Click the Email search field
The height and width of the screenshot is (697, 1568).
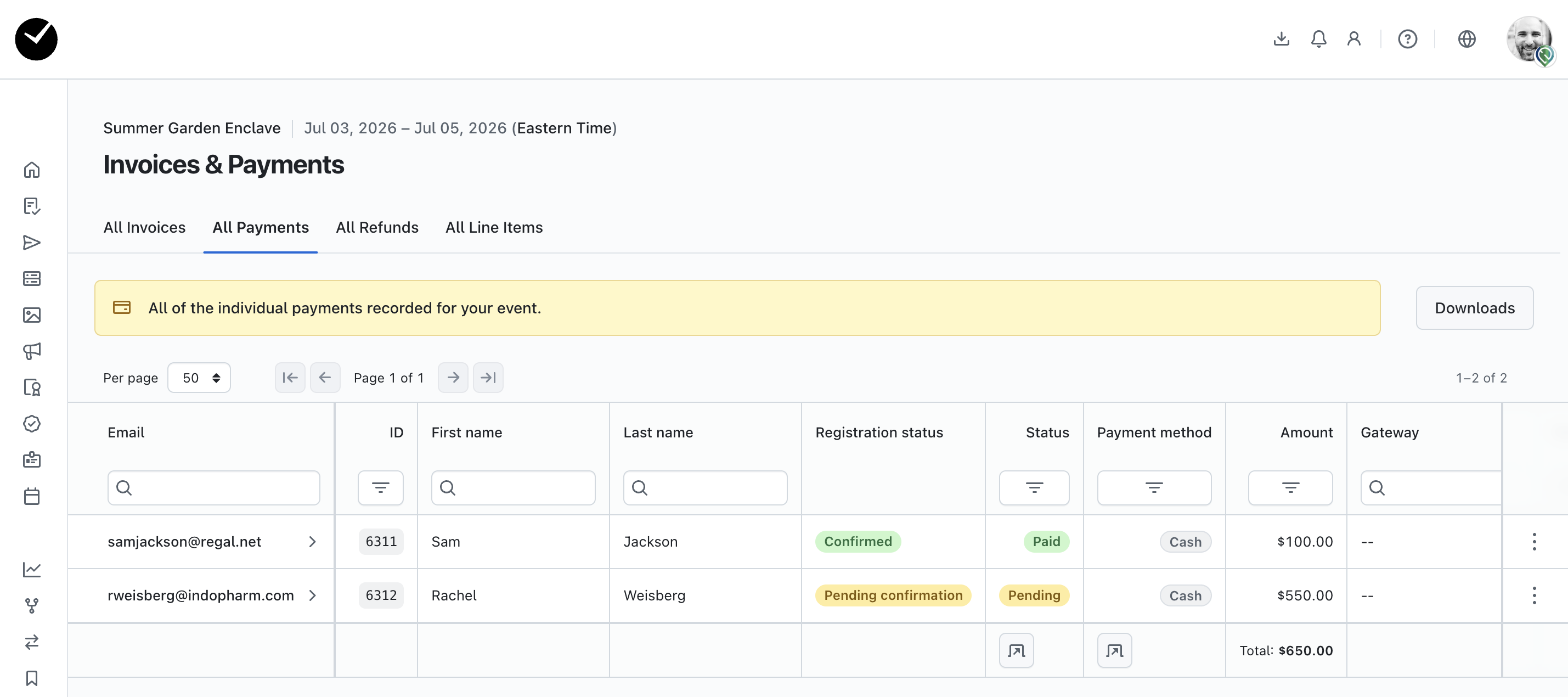tap(213, 487)
